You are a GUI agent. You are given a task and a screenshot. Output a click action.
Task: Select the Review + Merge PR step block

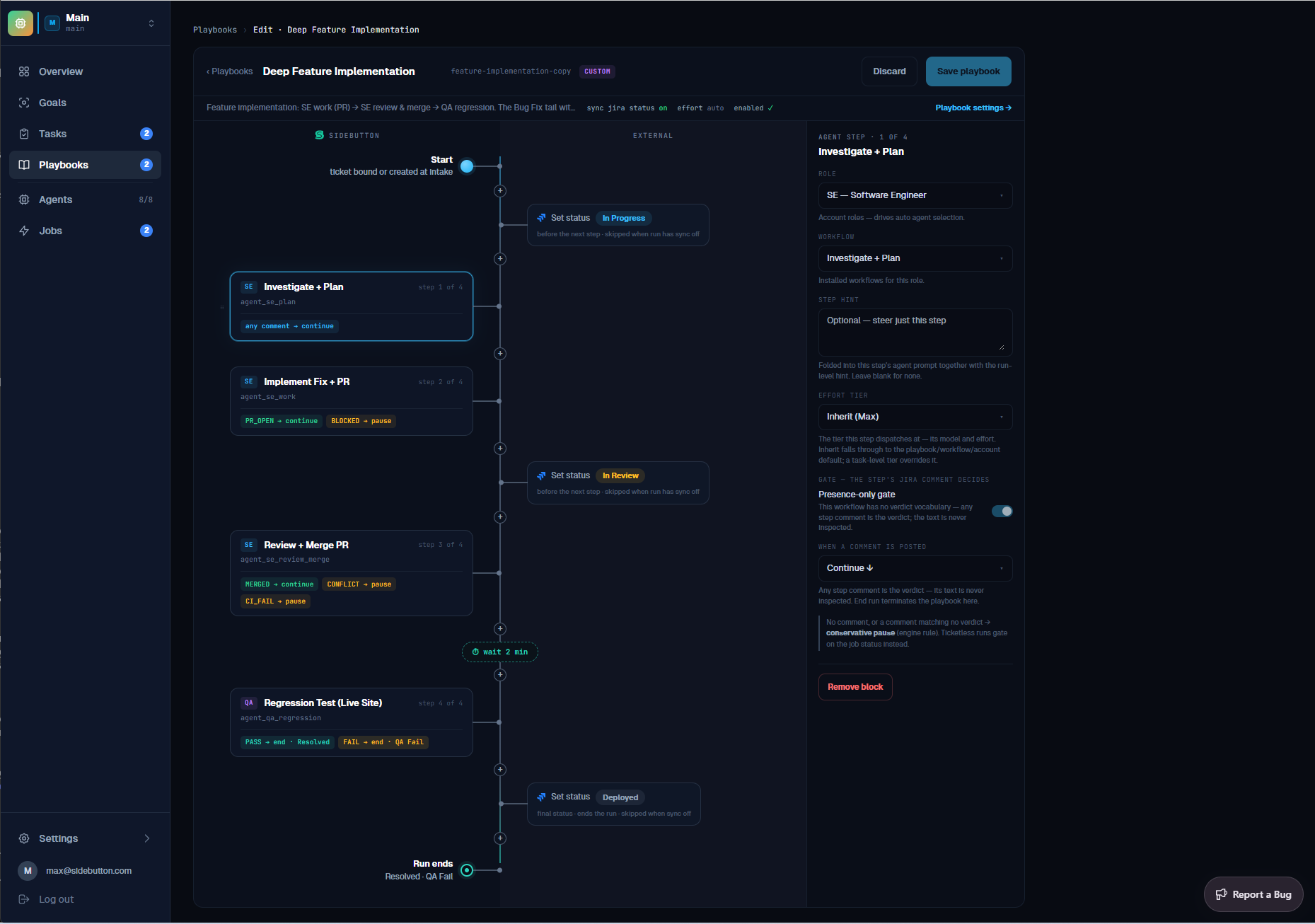tap(352, 573)
